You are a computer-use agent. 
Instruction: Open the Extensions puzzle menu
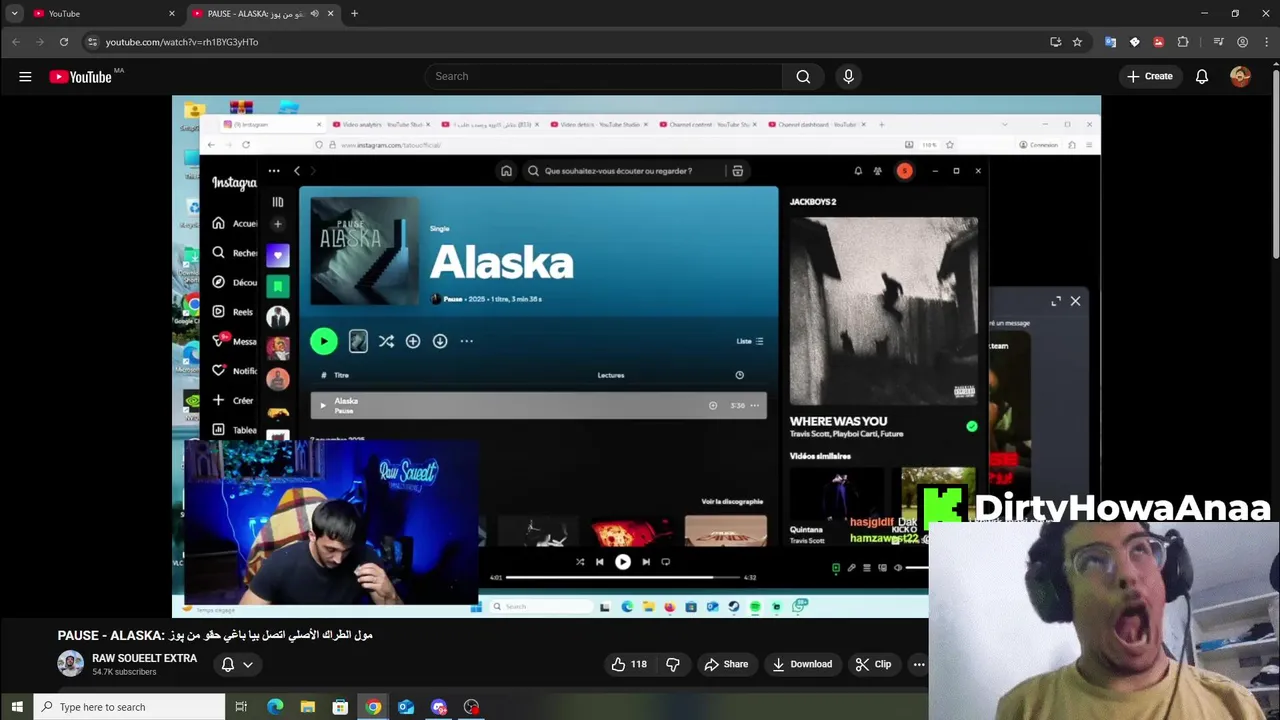pos(1183,42)
